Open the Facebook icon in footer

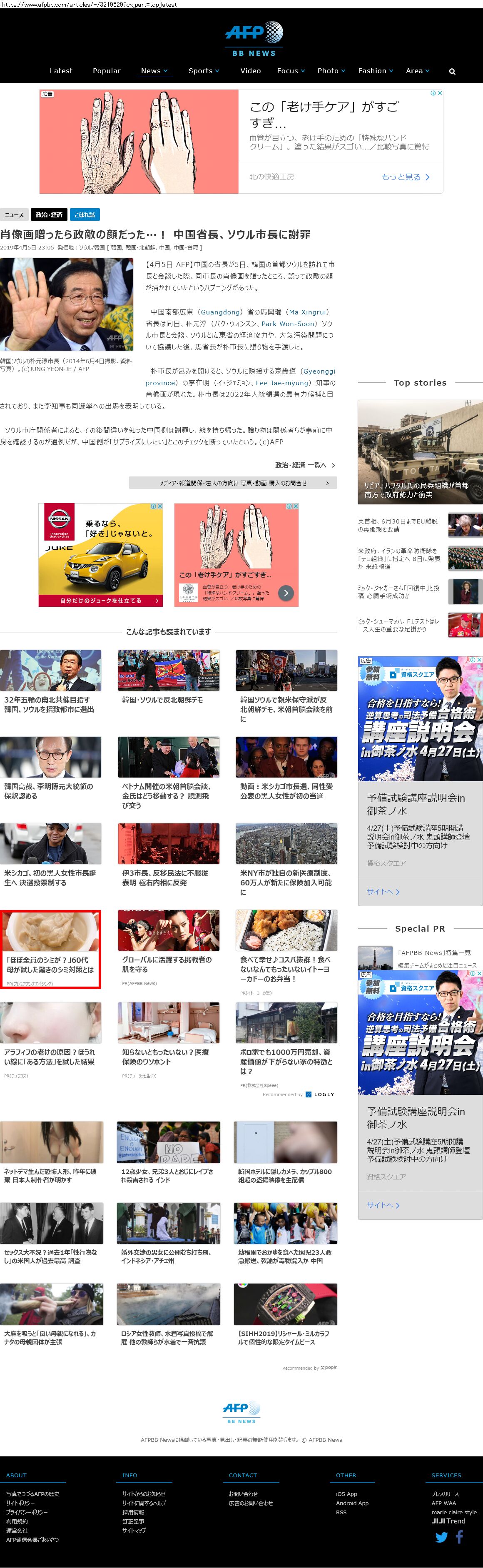[459, 1536]
